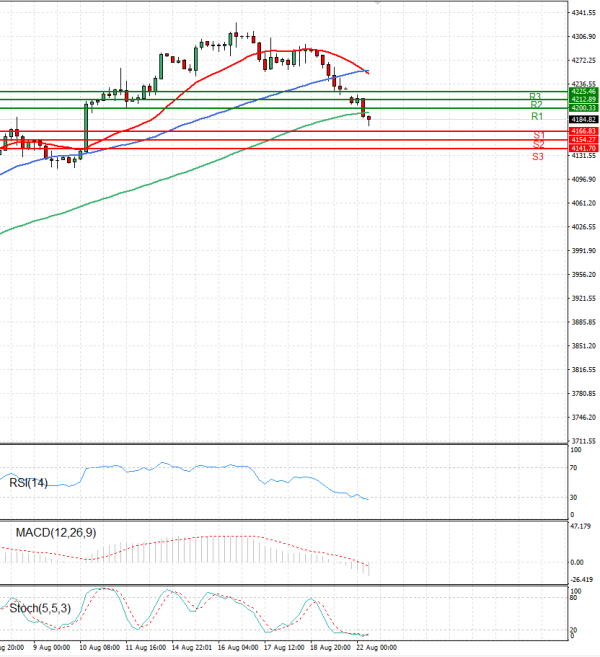Click the 16 Aug 04:00 time label
The height and width of the screenshot is (657, 600).
[x=238, y=648]
